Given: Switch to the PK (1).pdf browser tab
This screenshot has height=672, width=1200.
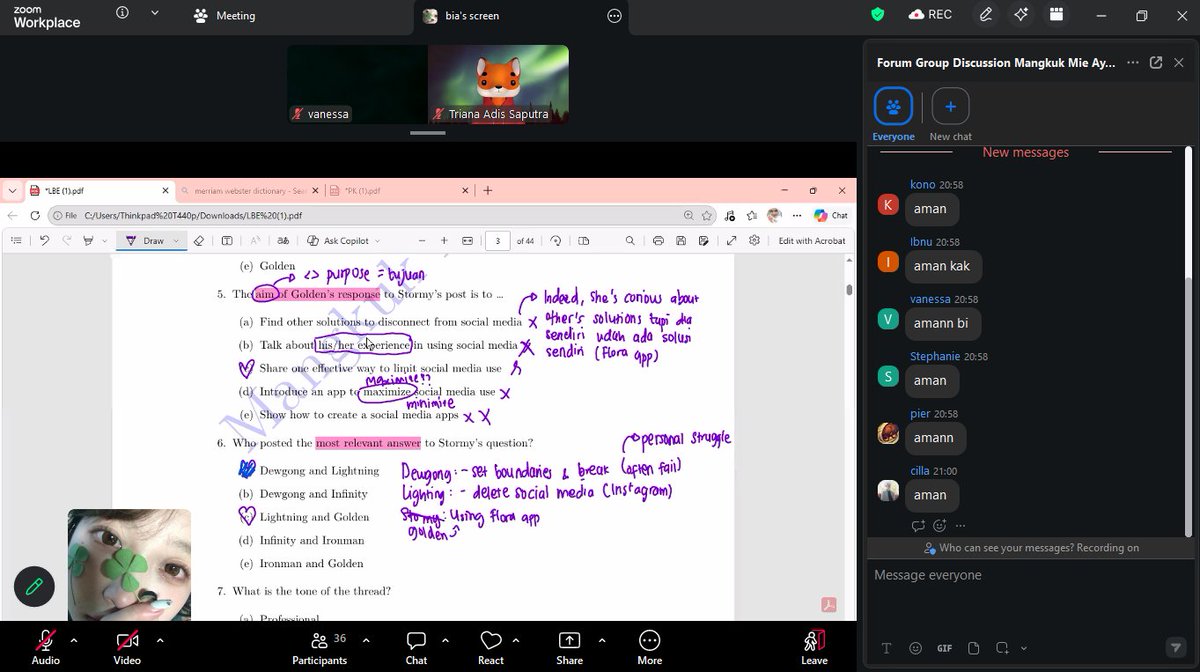Looking at the screenshot, I should point(400,190).
